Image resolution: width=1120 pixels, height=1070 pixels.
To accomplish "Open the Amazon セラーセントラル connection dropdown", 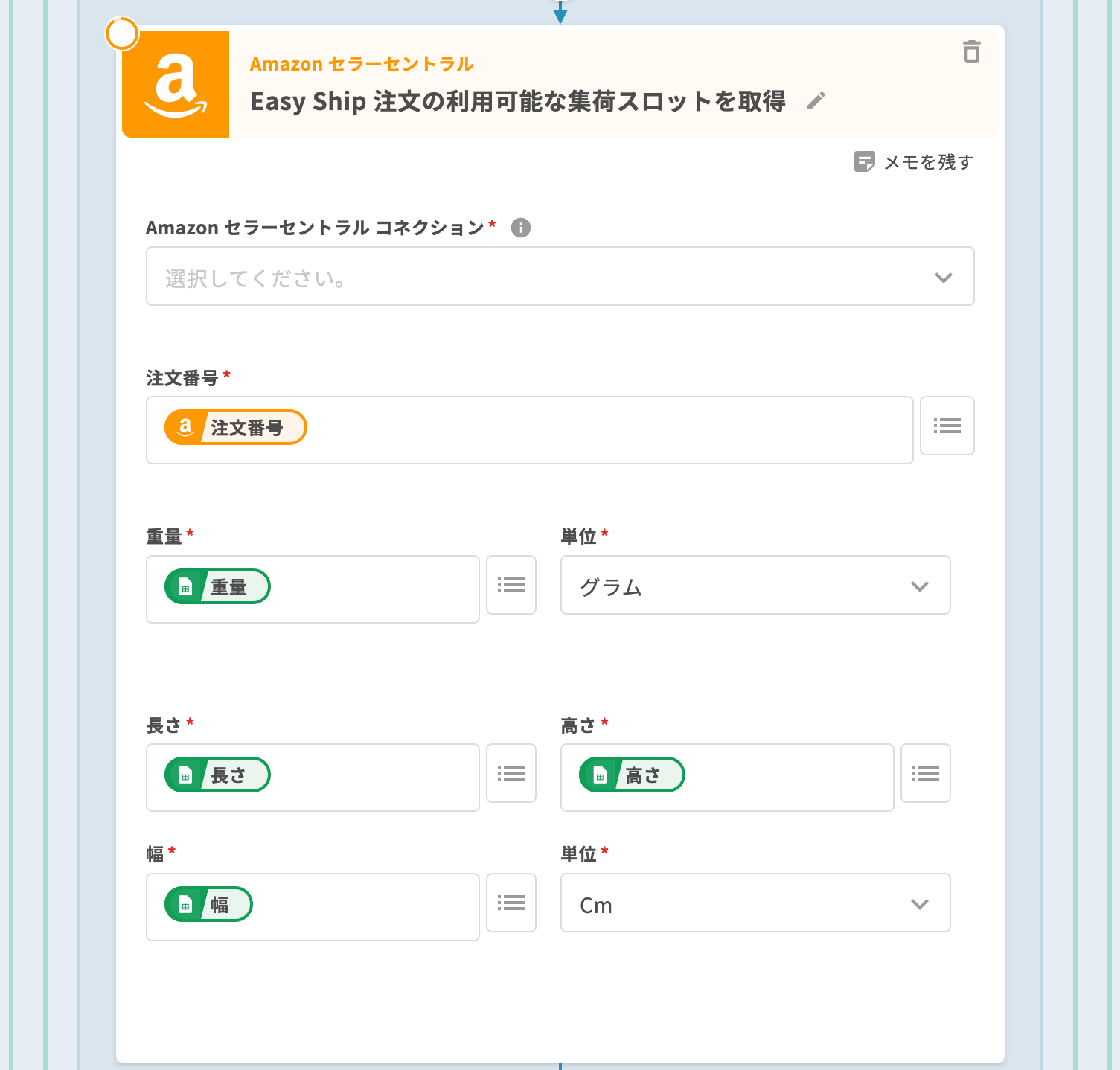I will [x=560, y=277].
